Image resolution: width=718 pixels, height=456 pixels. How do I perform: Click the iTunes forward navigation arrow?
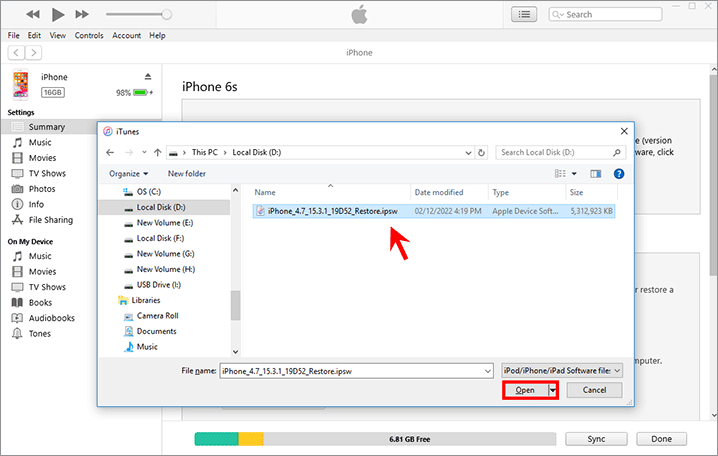33,53
